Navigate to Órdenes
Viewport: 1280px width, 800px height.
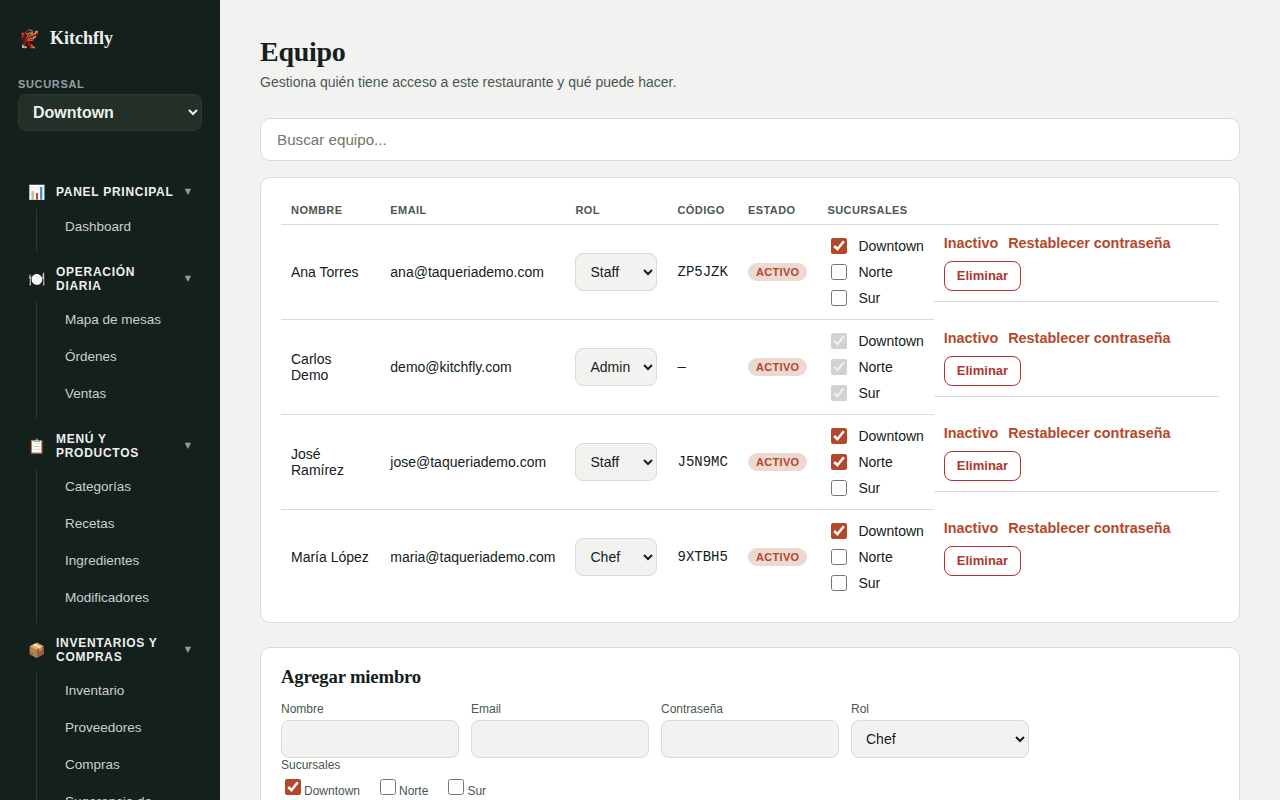click(91, 357)
